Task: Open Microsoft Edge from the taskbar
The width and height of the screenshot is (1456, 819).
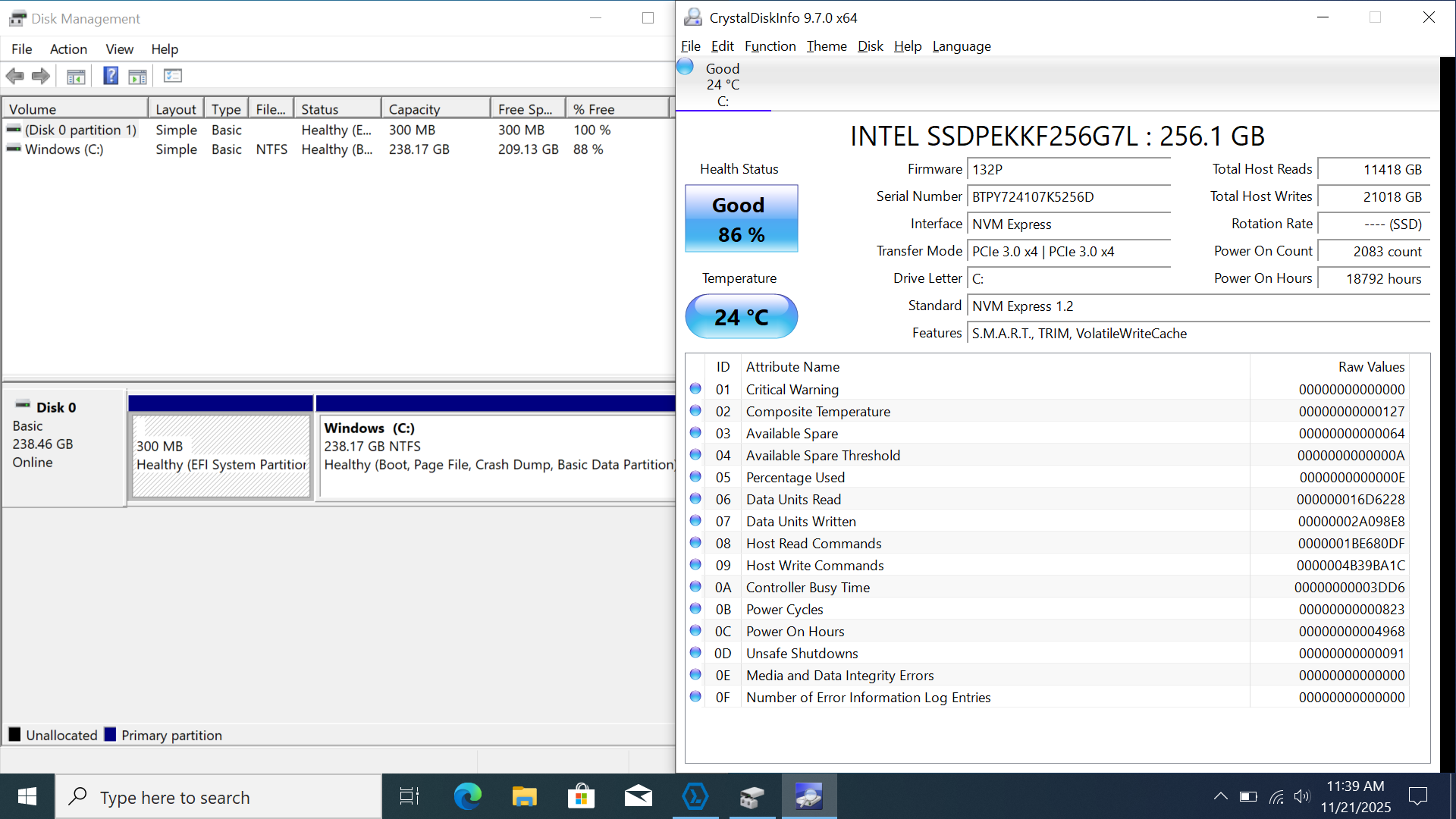Action: pos(467,796)
